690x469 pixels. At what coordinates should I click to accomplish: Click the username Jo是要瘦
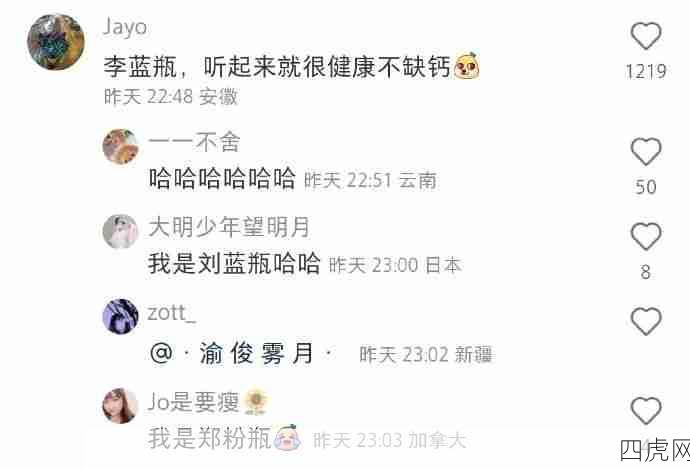point(193,402)
